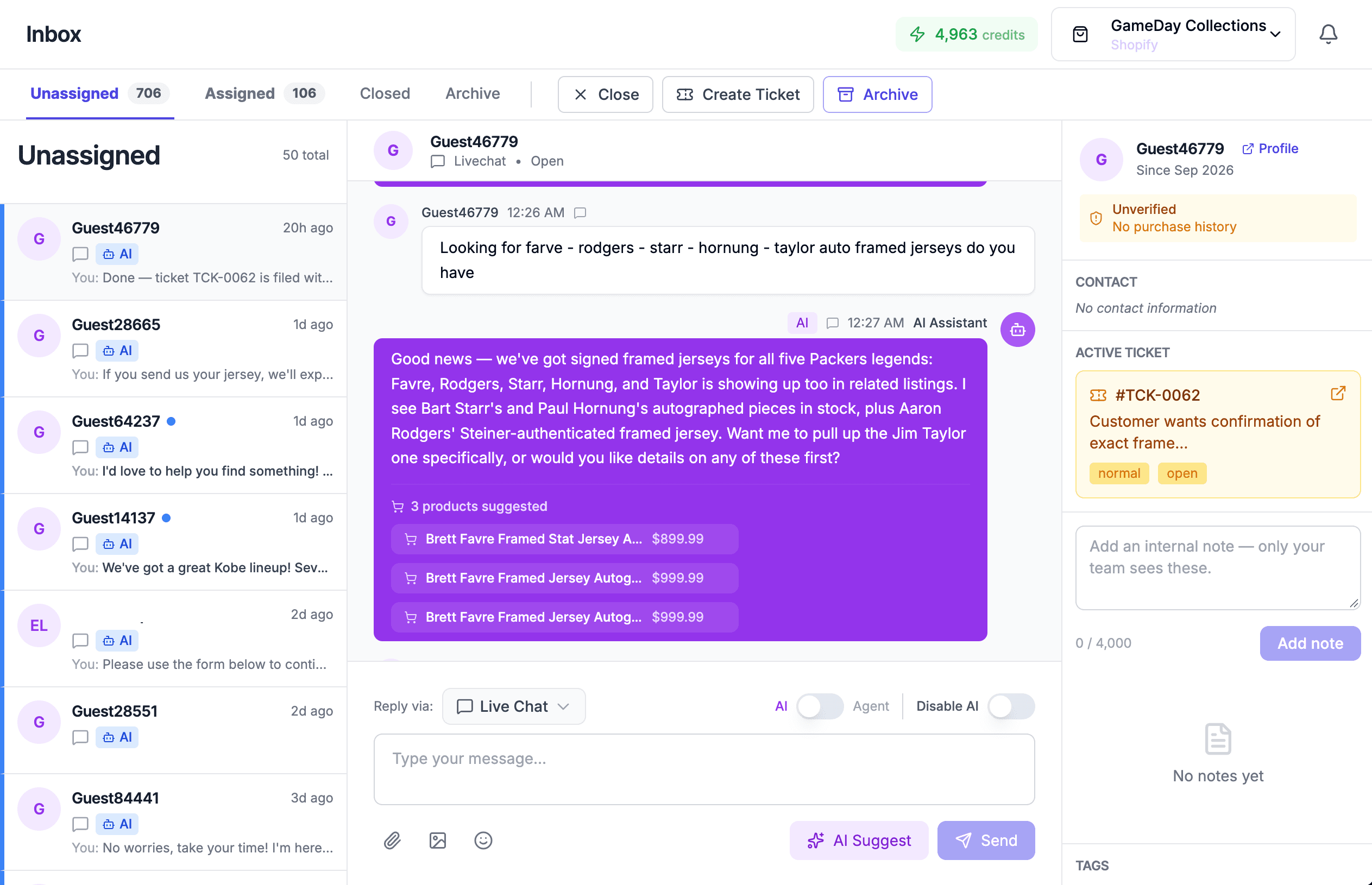Toggle the Disable AI switch
This screenshot has height=885, width=1372.
click(1010, 706)
